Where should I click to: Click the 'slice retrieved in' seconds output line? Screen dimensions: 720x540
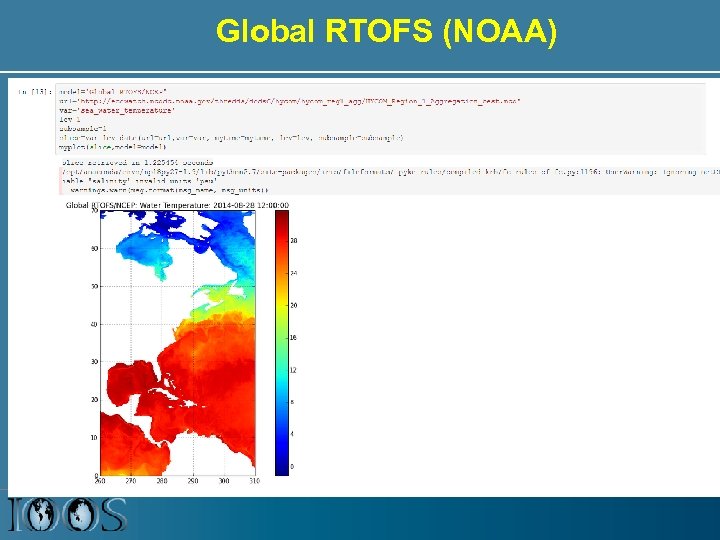click(x=137, y=162)
